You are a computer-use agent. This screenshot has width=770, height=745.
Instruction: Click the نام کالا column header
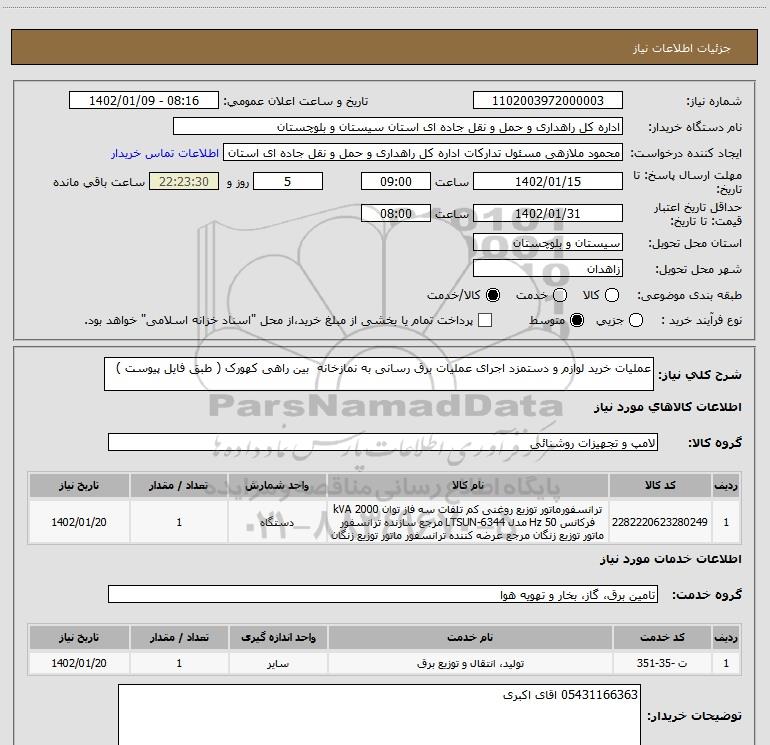click(468, 485)
